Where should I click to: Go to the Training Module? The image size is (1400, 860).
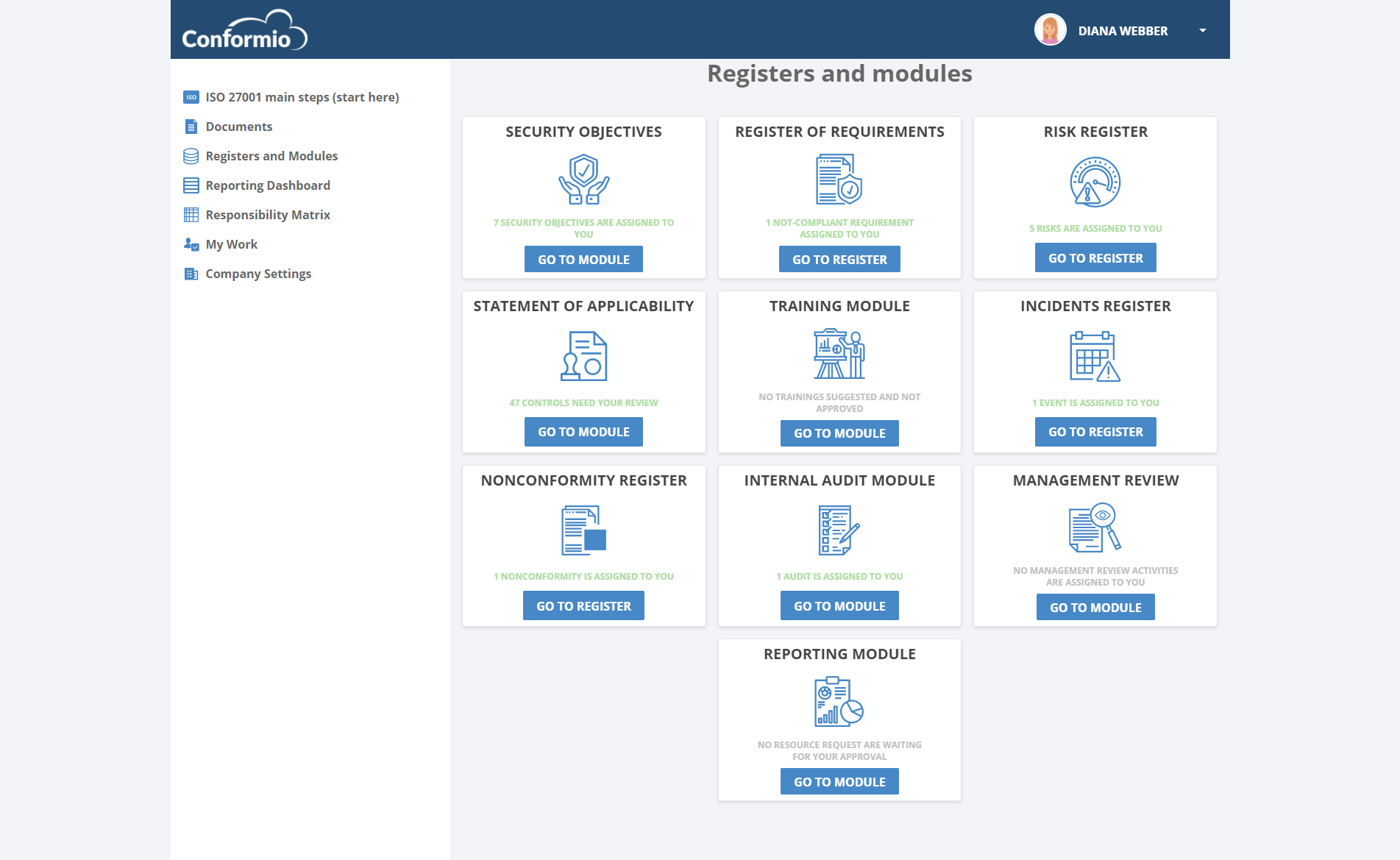(x=839, y=433)
